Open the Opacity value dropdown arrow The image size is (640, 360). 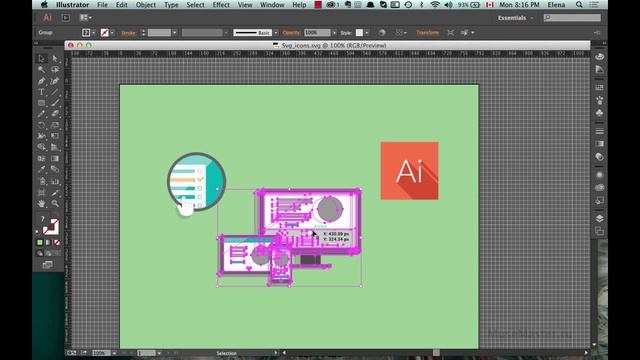(x=334, y=33)
